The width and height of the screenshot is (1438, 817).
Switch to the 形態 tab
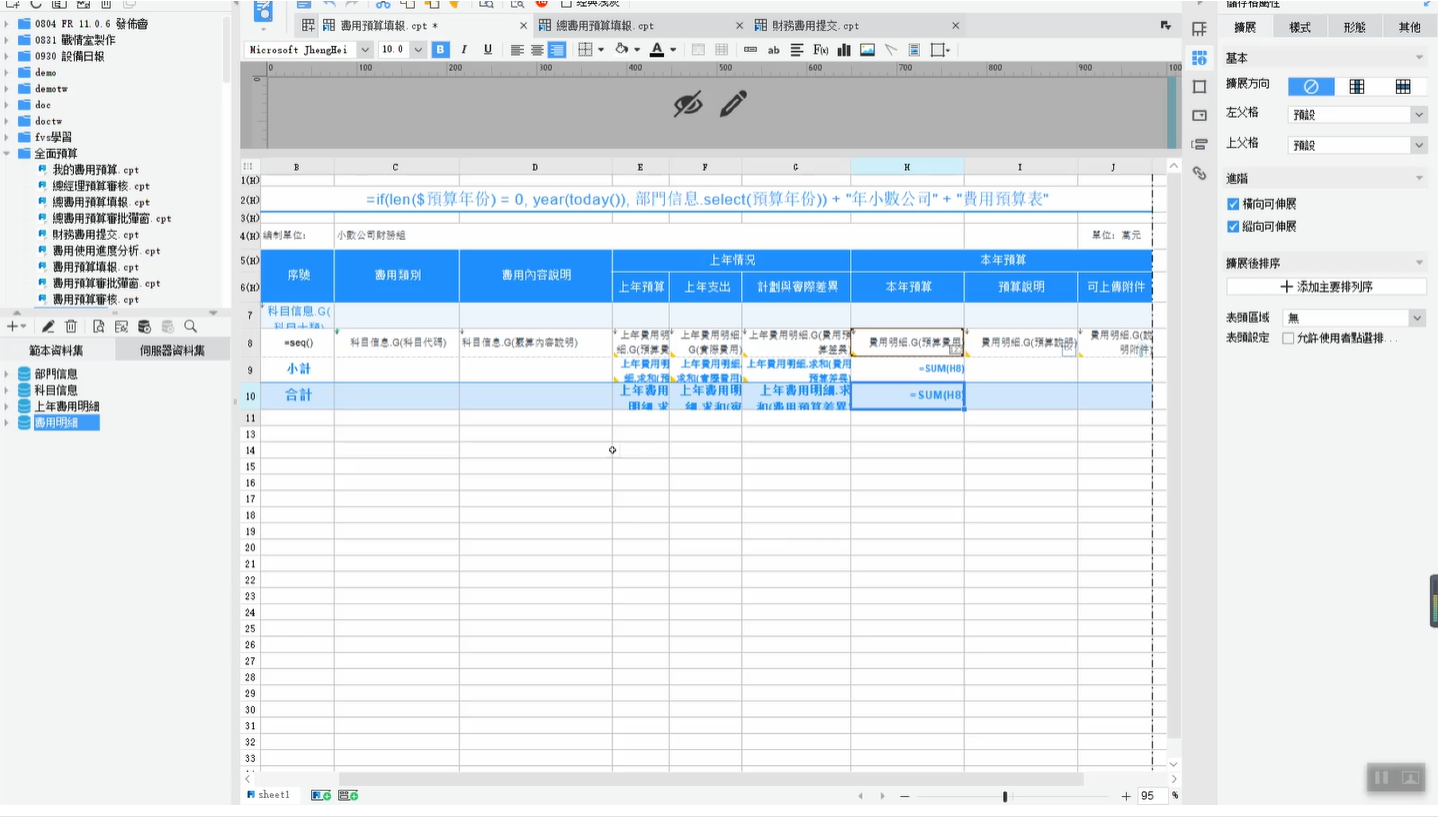pos(1354,28)
